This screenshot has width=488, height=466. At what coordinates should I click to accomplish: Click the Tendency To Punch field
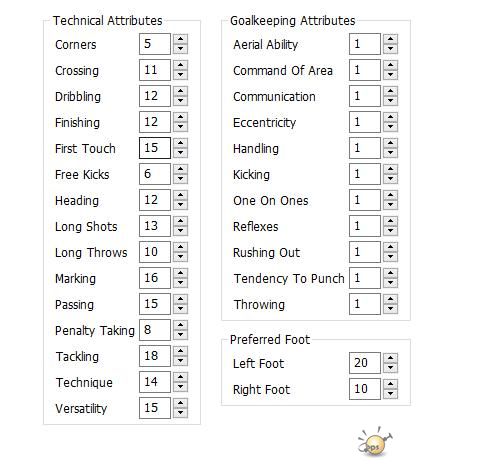pyautogui.click(x=365, y=278)
